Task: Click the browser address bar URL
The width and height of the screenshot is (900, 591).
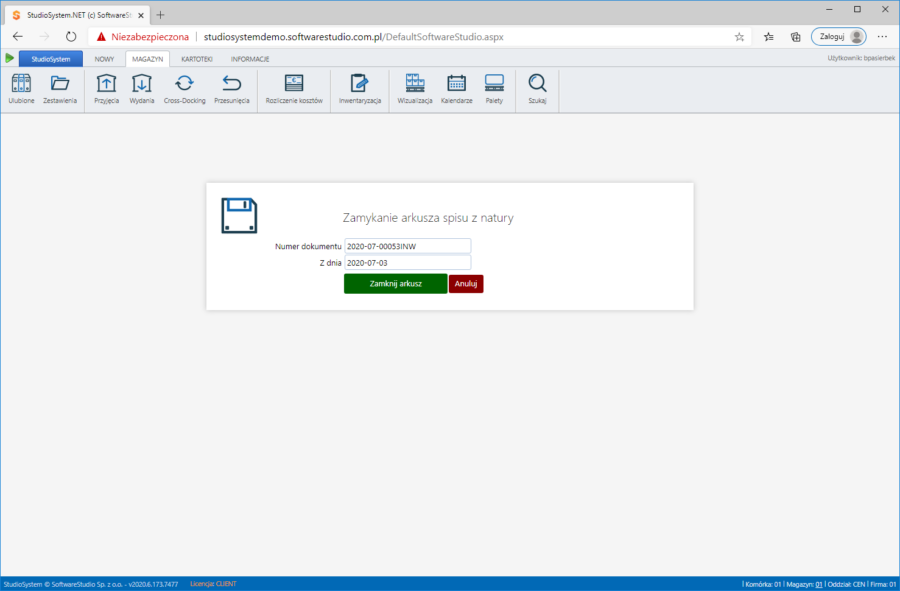Action: point(354,37)
